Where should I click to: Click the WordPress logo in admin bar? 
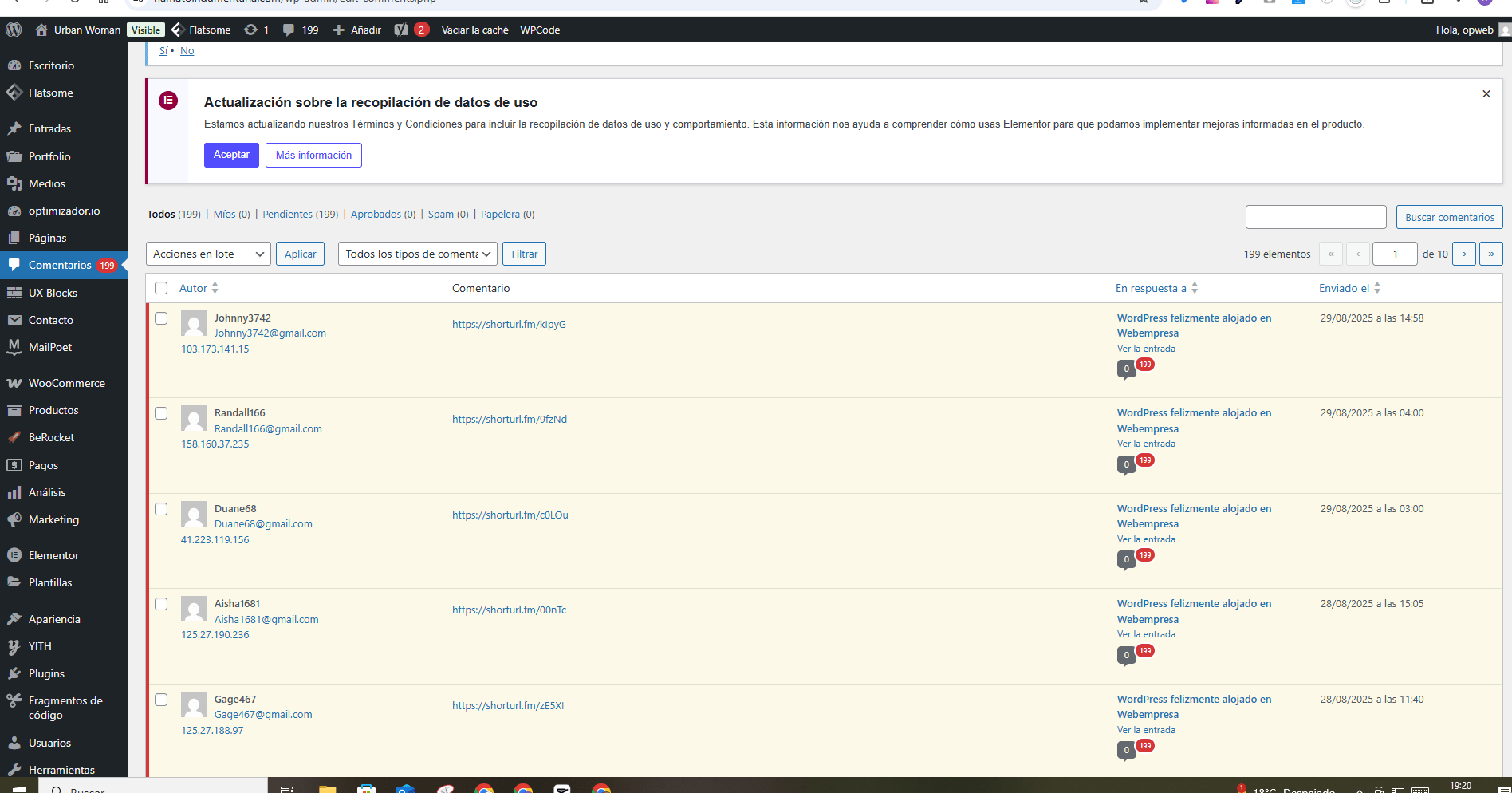14,30
